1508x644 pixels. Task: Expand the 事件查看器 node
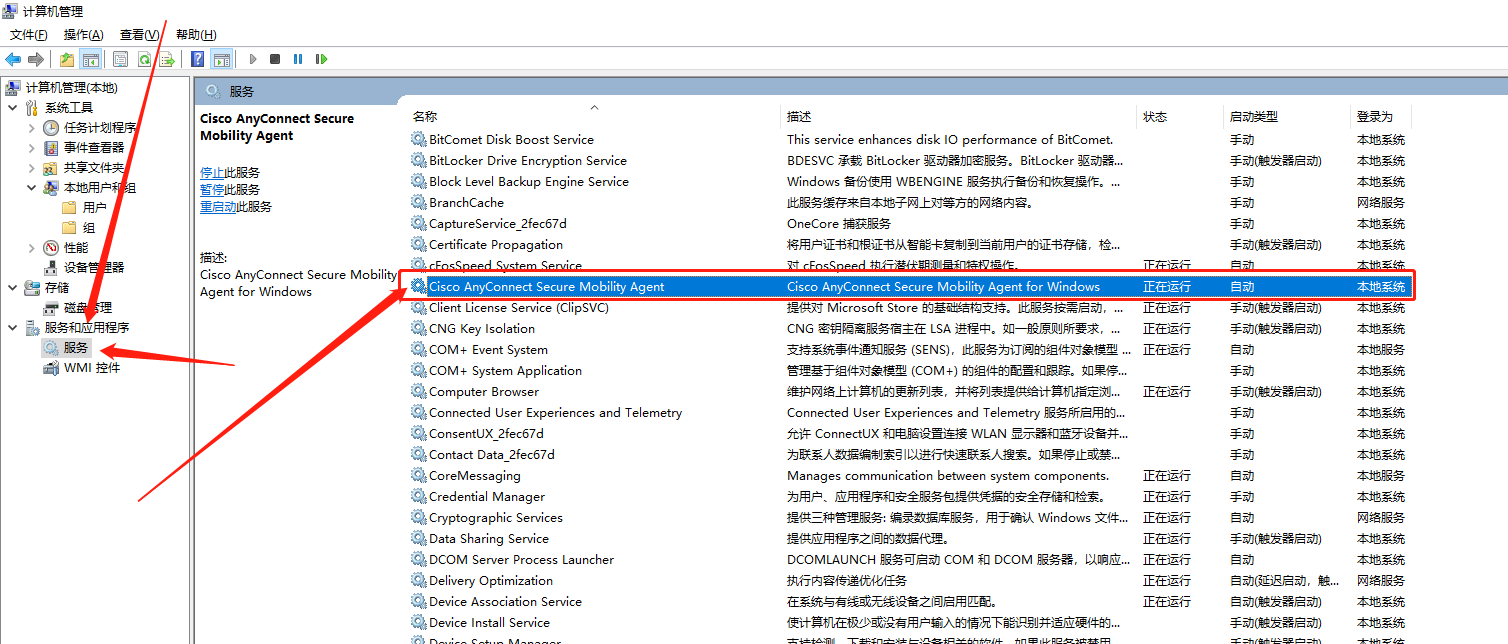[x=32, y=148]
